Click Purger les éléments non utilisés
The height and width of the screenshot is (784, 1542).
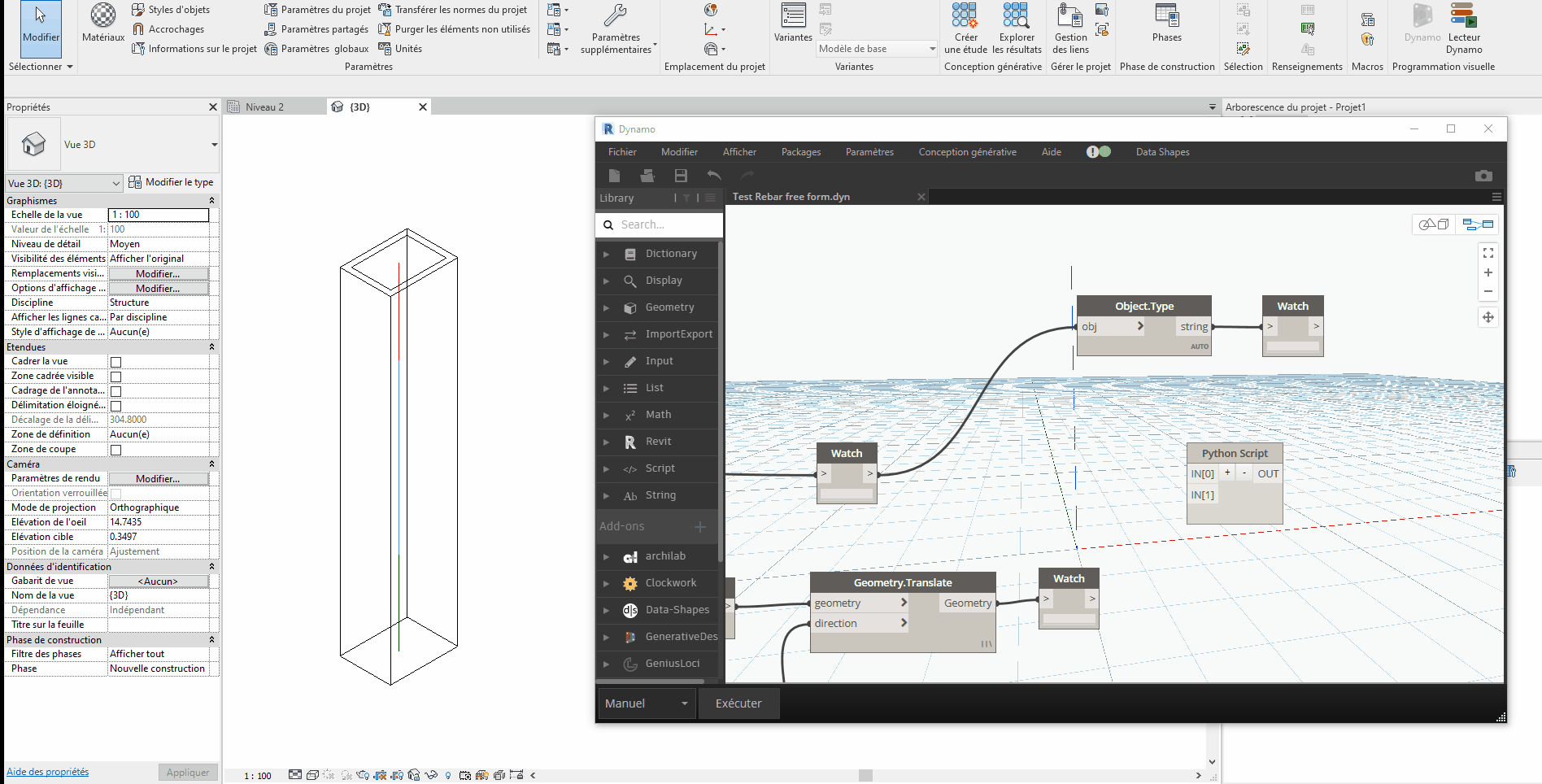click(454, 29)
